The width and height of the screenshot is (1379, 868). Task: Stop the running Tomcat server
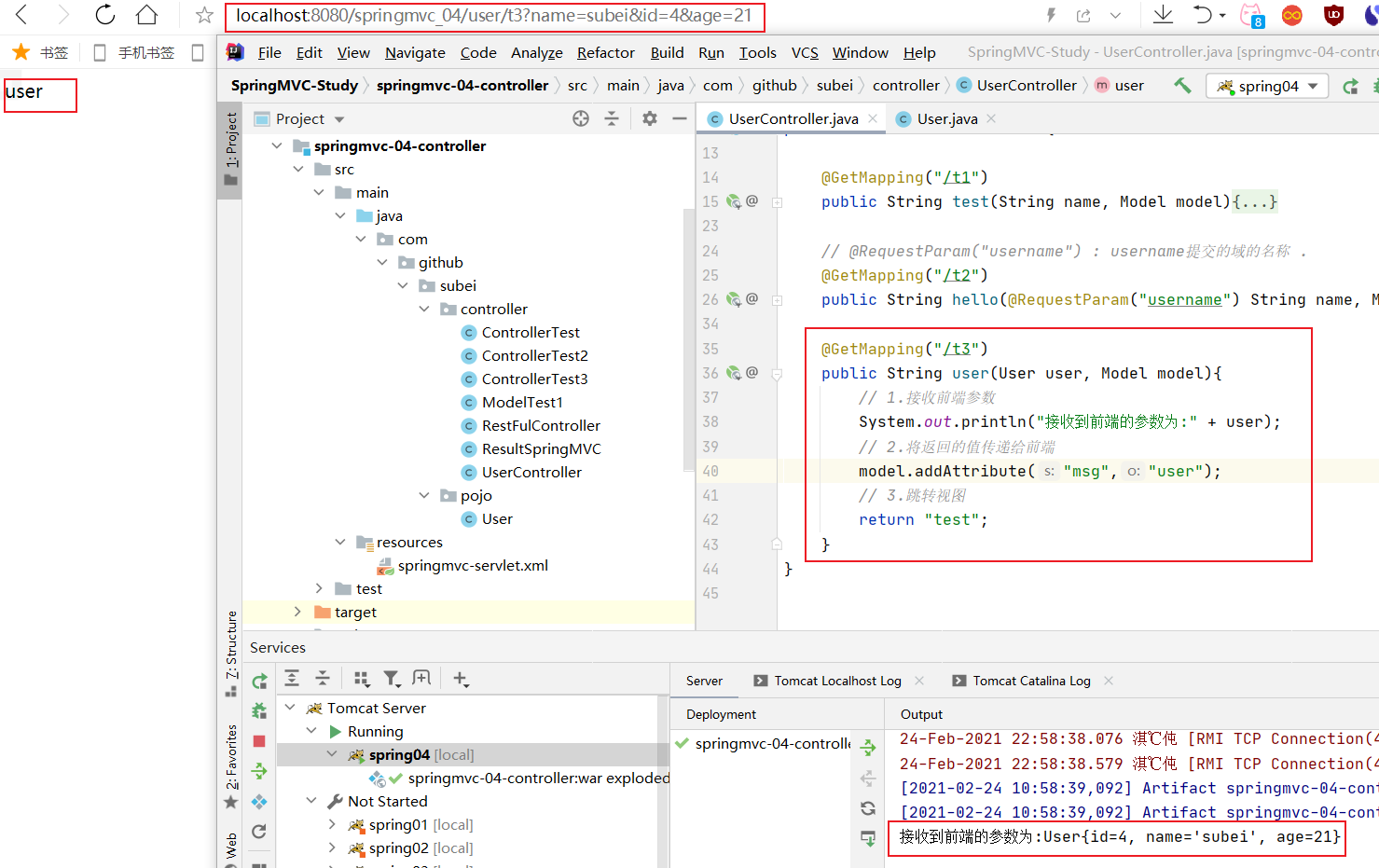[x=259, y=741]
